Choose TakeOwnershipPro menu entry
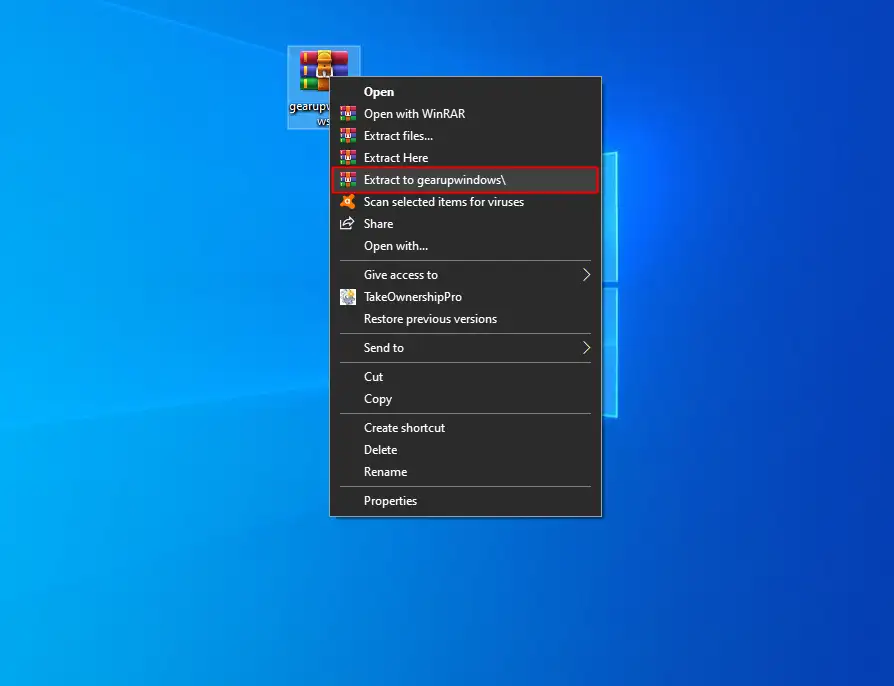 pyautogui.click(x=465, y=297)
